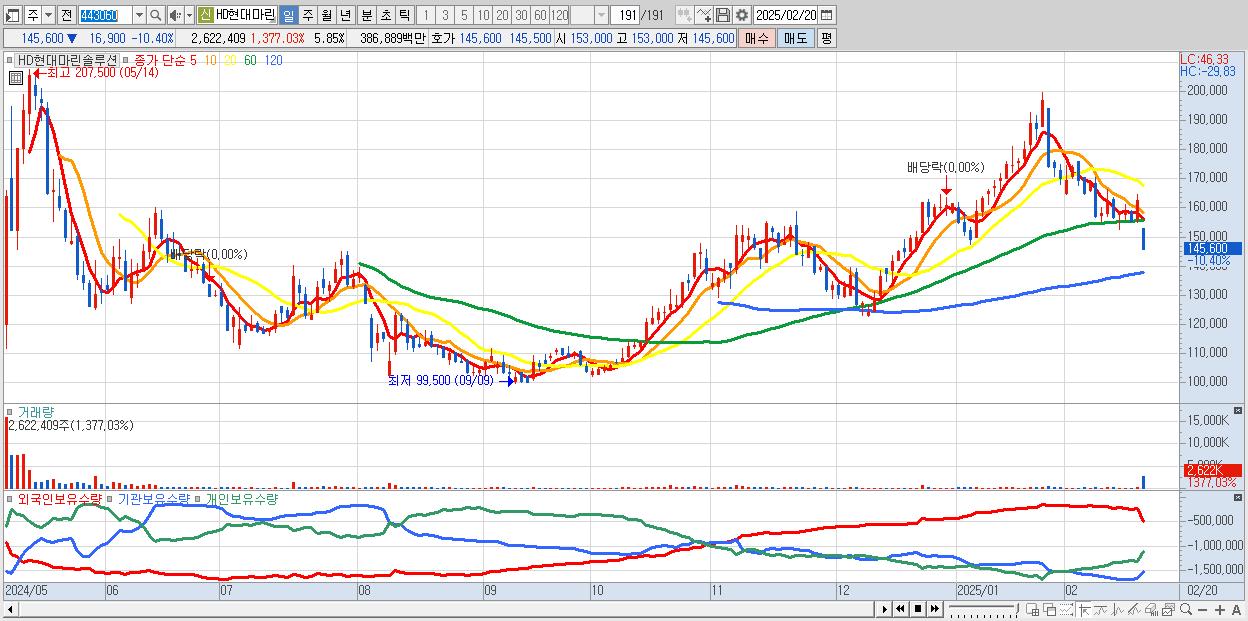The width and height of the screenshot is (1248, 621).
Task: Choose the 60 interval button
Action: [540, 15]
